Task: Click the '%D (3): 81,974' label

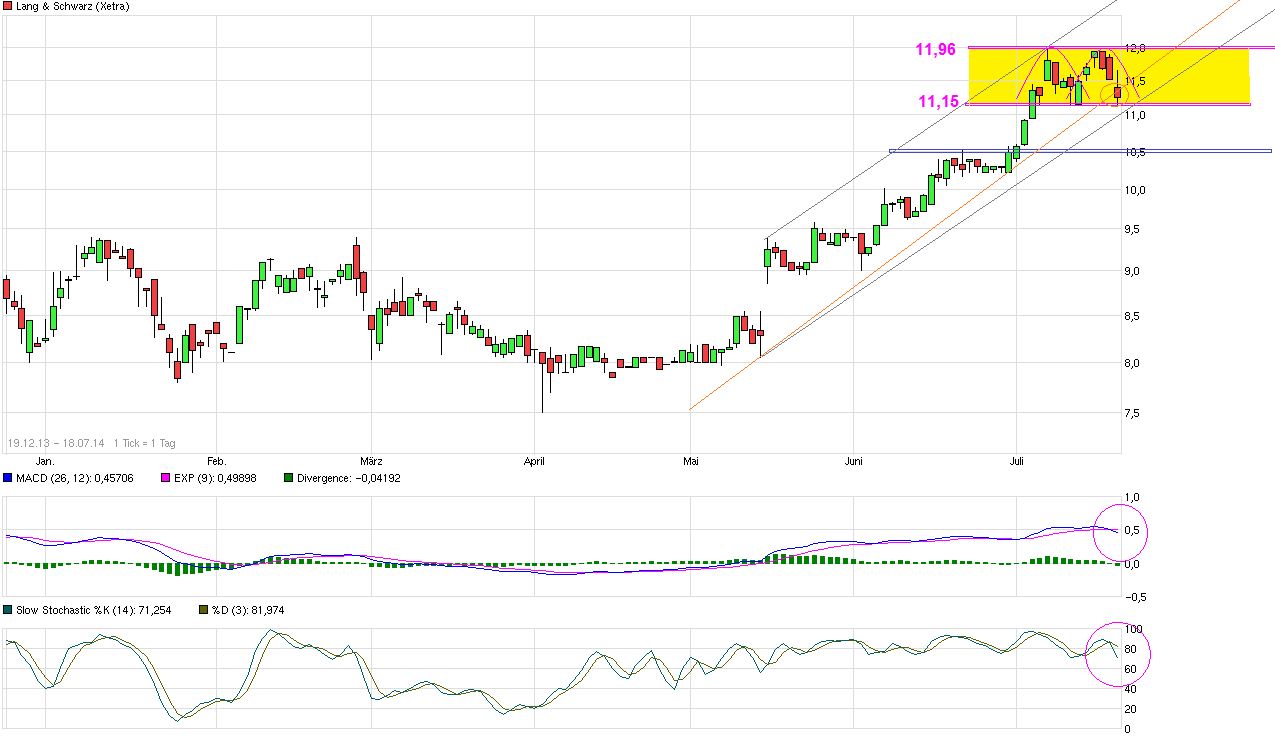Action: point(247,609)
